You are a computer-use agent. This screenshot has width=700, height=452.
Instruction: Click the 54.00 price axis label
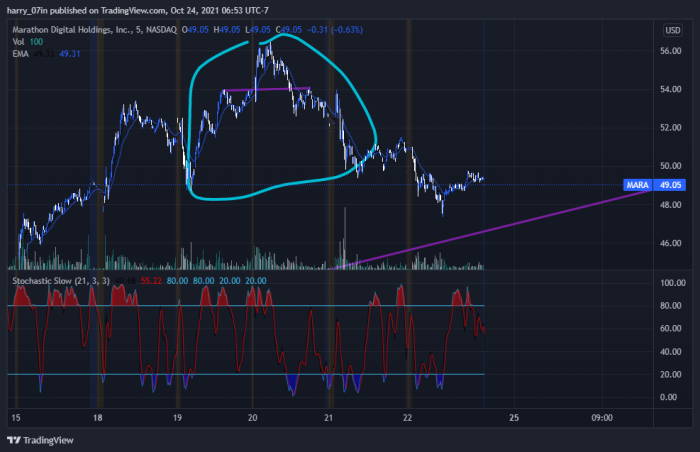(671, 89)
